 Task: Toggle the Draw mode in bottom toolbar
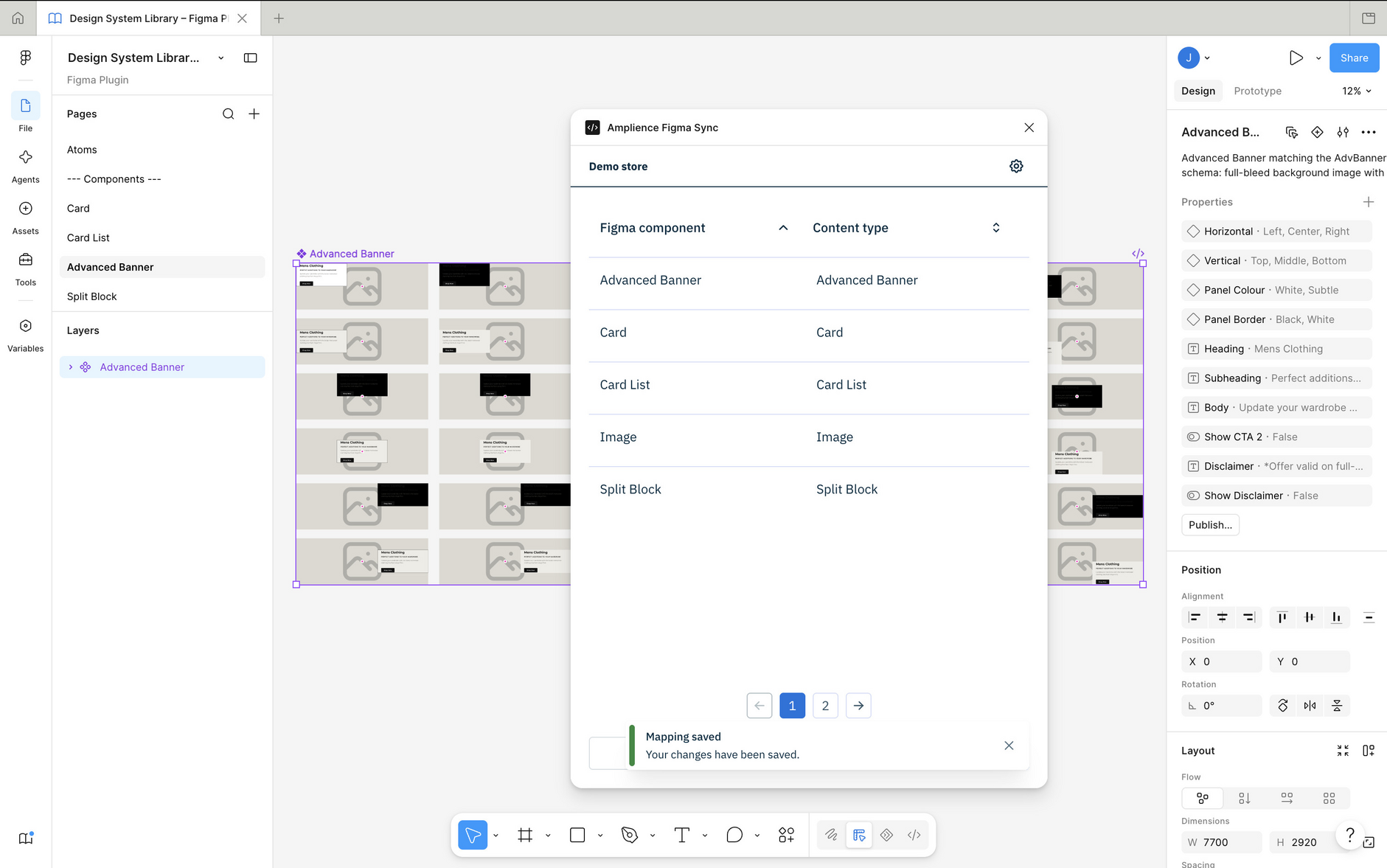coord(831,835)
